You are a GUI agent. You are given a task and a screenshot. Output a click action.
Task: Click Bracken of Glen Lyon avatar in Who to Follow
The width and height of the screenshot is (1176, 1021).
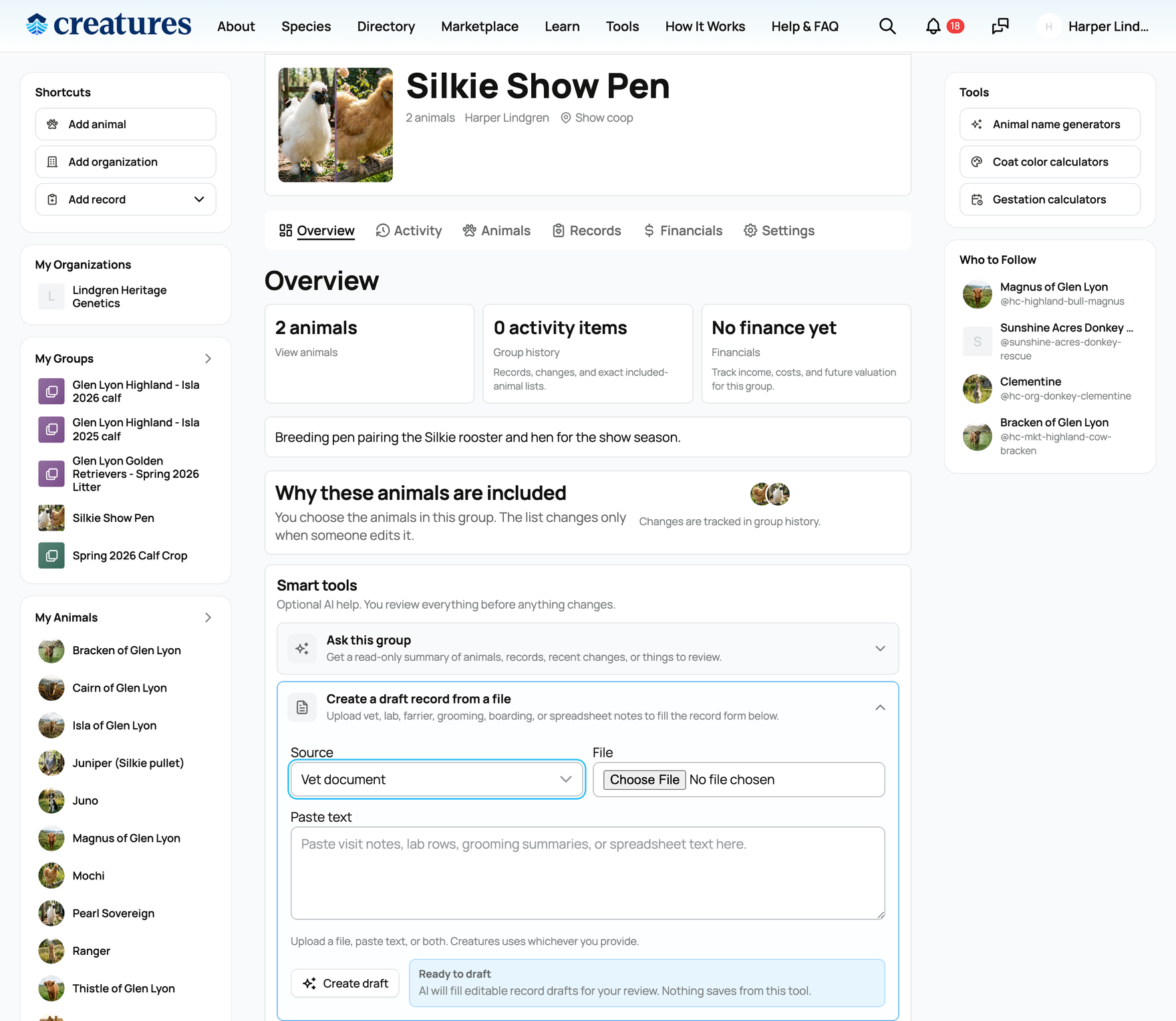pyautogui.click(x=978, y=436)
